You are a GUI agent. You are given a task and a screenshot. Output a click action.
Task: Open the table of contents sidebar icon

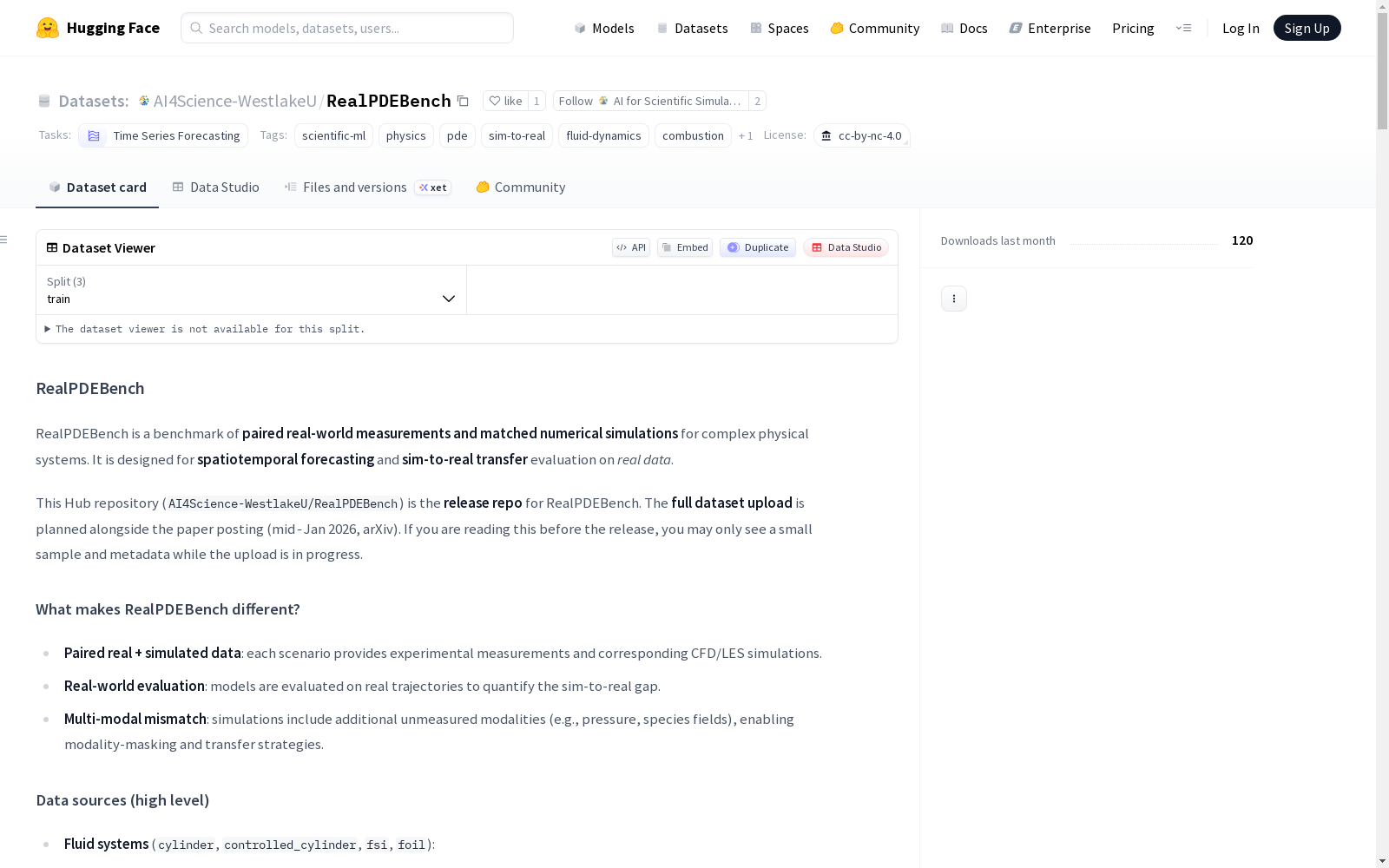click(x=4, y=240)
